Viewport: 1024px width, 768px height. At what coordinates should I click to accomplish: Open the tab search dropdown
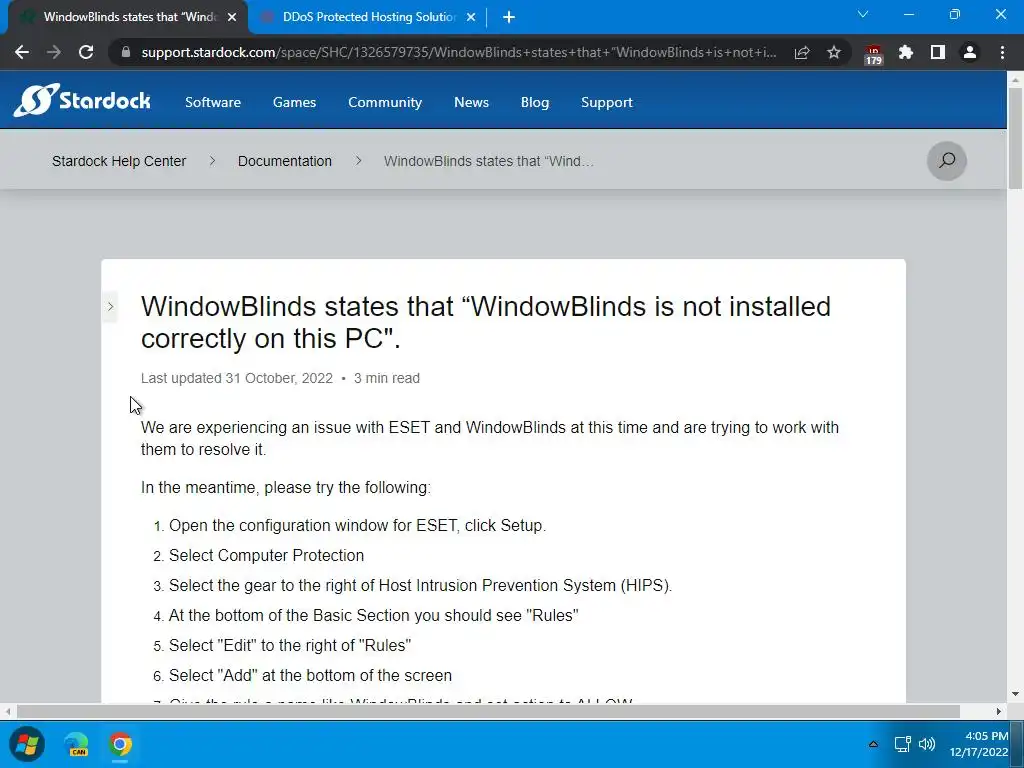(x=863, y=14)
